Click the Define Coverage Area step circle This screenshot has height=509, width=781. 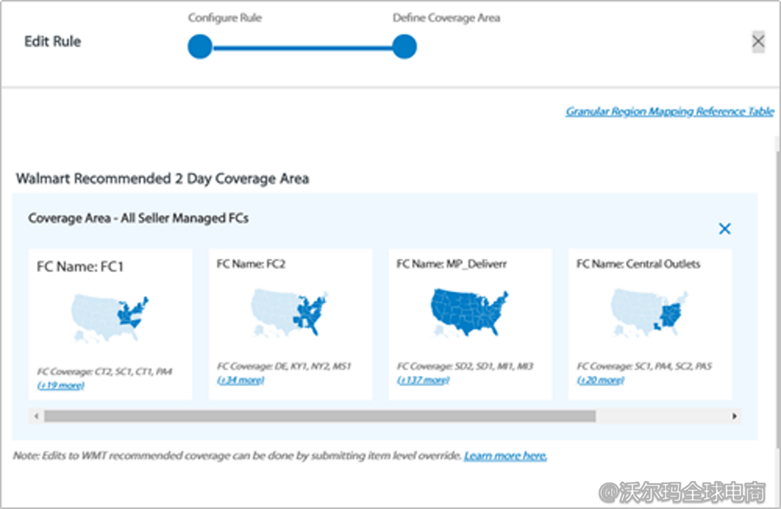coord(404,47)
